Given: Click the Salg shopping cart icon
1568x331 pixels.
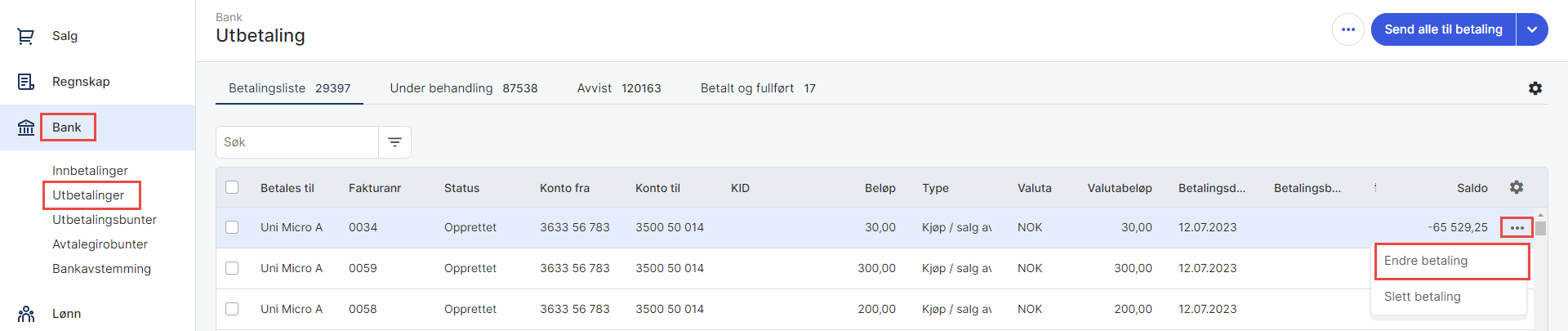Looking at the screenshot, I should tap(26, 36).
